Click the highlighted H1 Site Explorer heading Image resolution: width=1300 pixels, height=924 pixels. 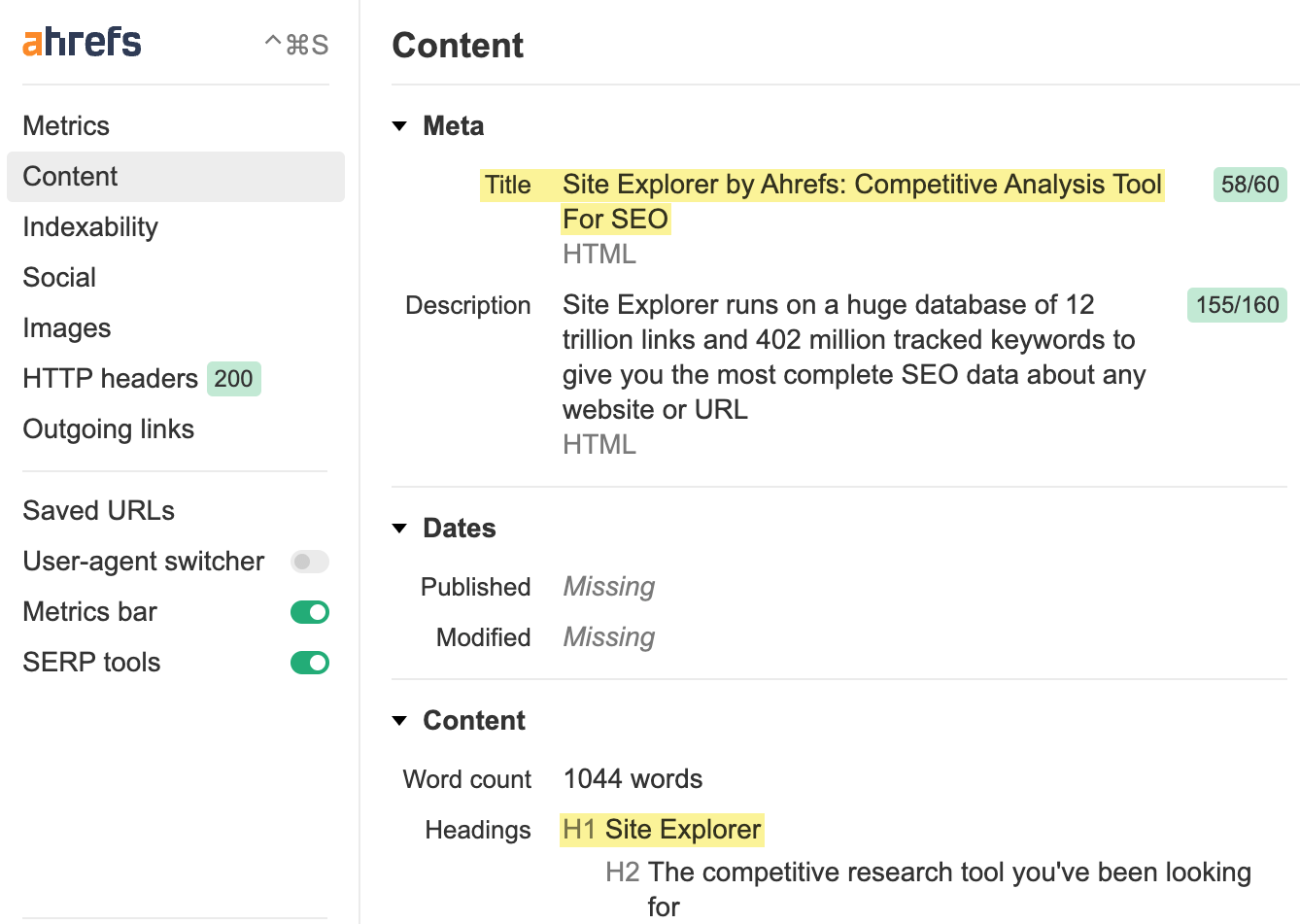[662, 830]
